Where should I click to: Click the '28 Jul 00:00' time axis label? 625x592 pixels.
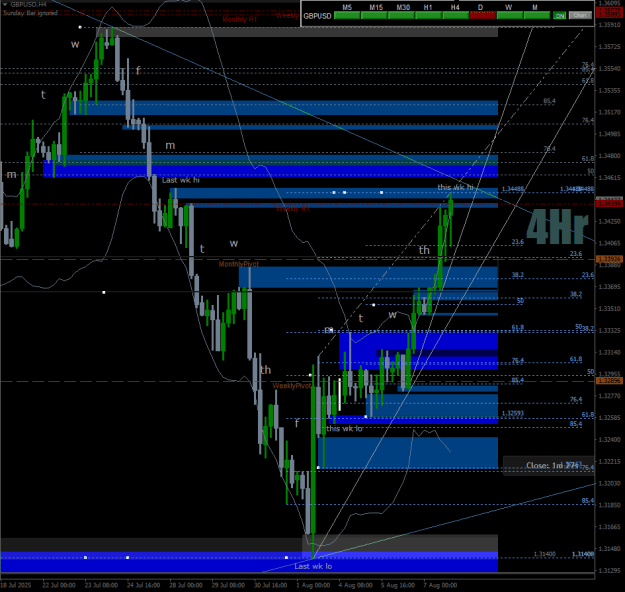click(x=186, y=585)
